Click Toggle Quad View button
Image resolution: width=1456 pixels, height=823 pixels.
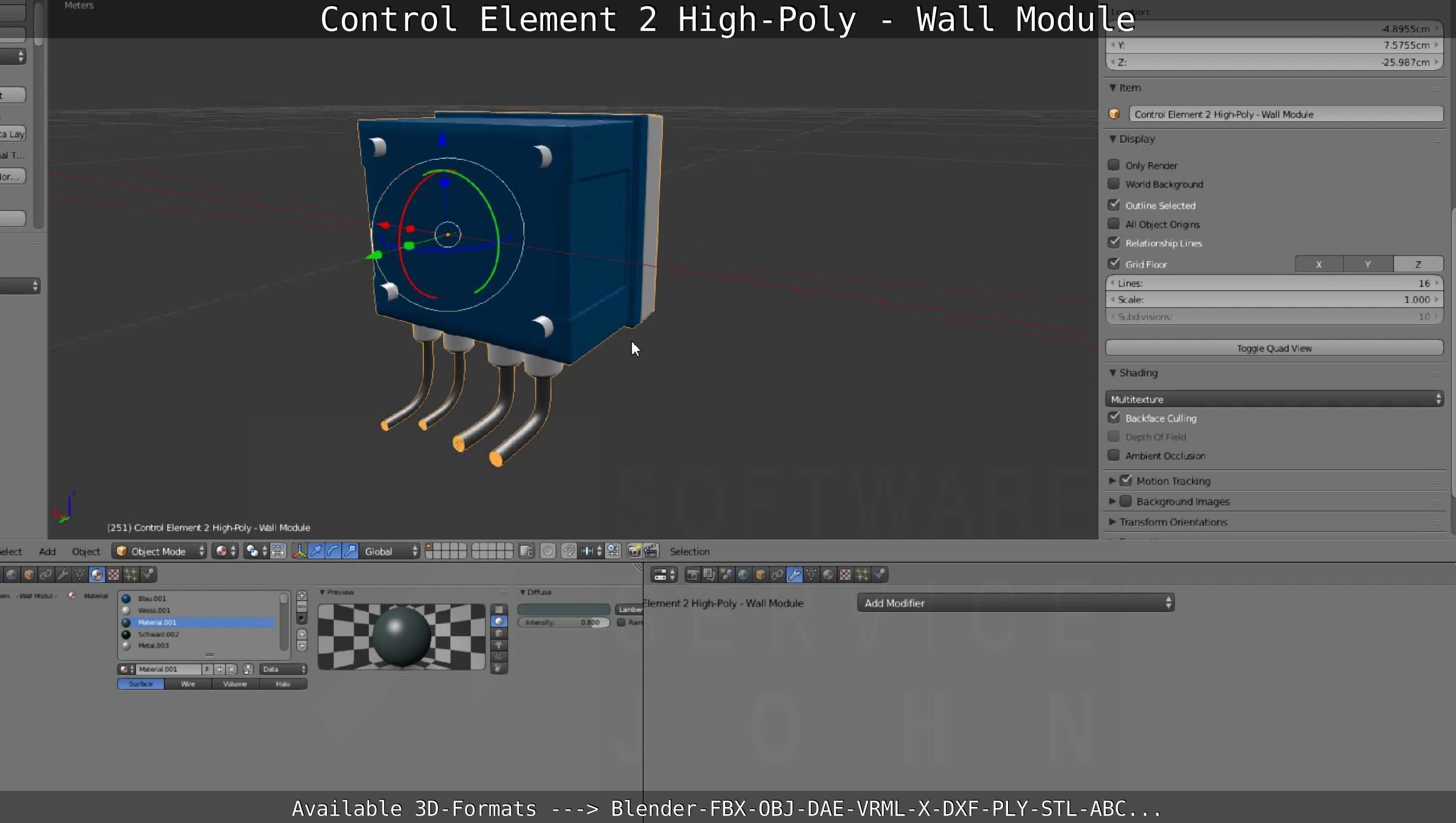[1274, 348]
